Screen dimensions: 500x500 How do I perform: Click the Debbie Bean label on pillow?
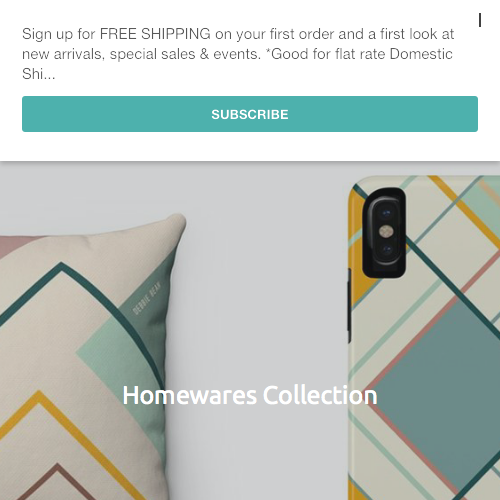coord(147,298)
